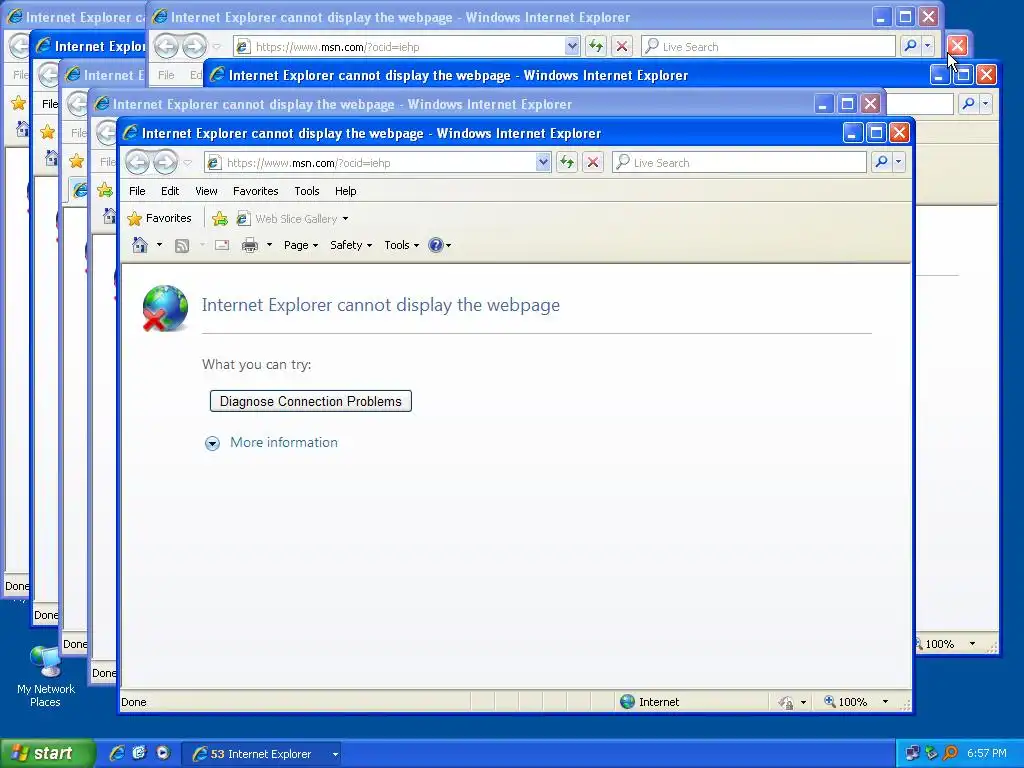
Task: Open Favorites star button in front window
Action: 159,218
